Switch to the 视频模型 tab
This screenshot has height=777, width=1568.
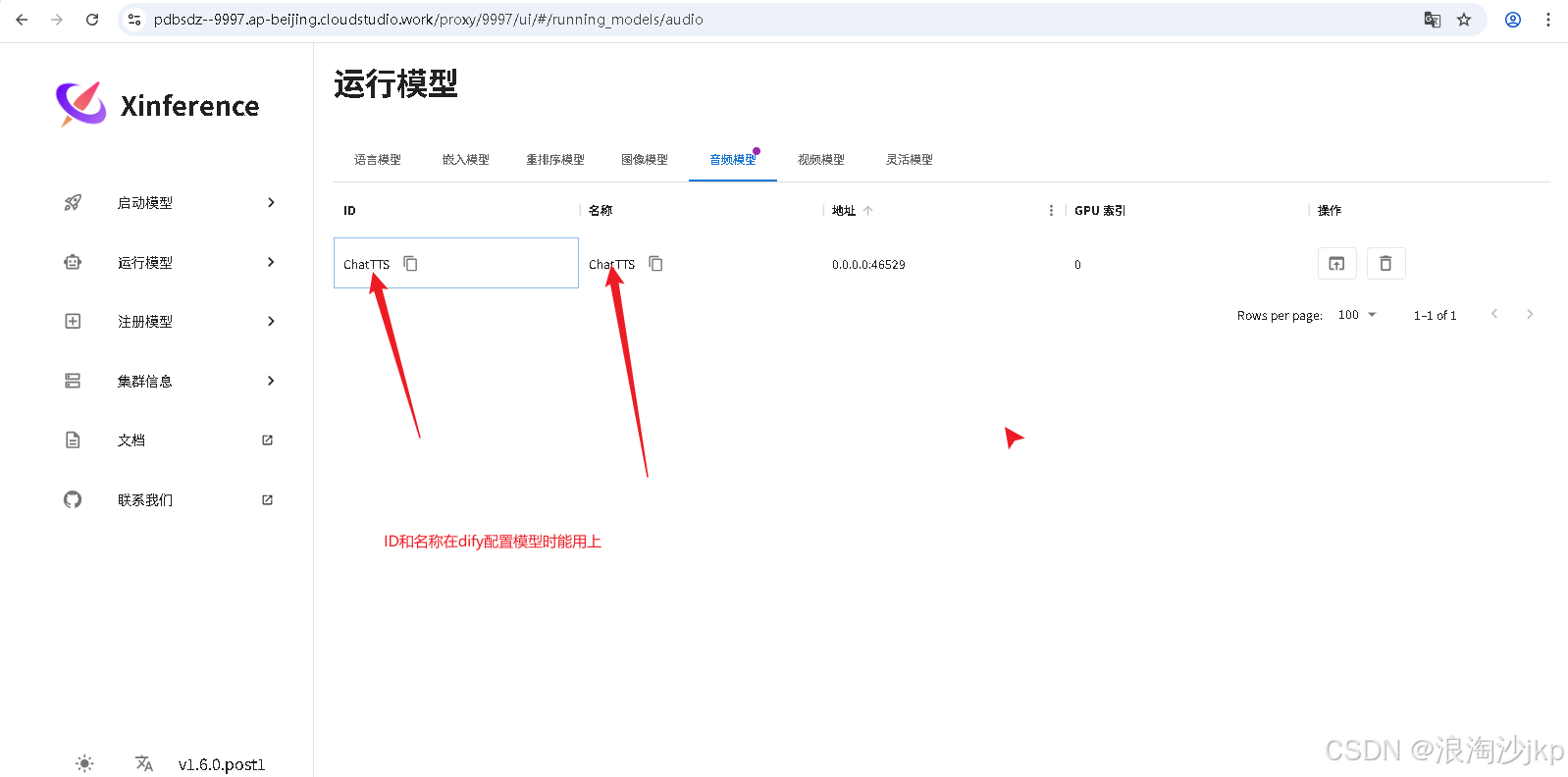(x=821, y=159)
